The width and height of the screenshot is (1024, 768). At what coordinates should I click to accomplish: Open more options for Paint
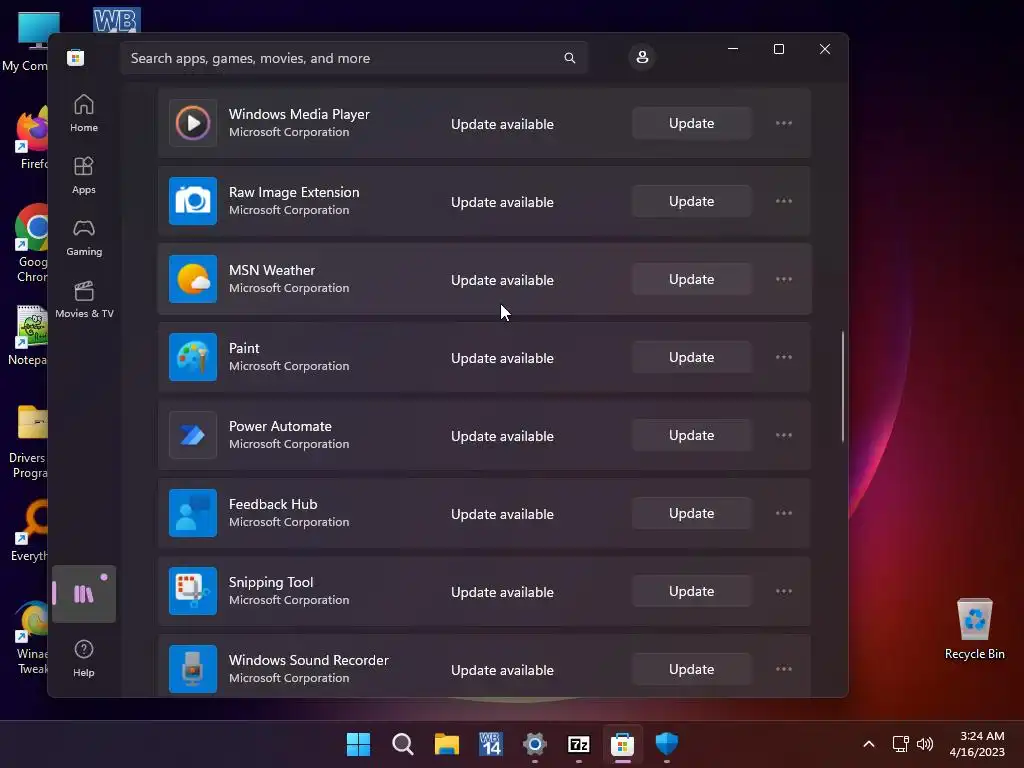784,357
